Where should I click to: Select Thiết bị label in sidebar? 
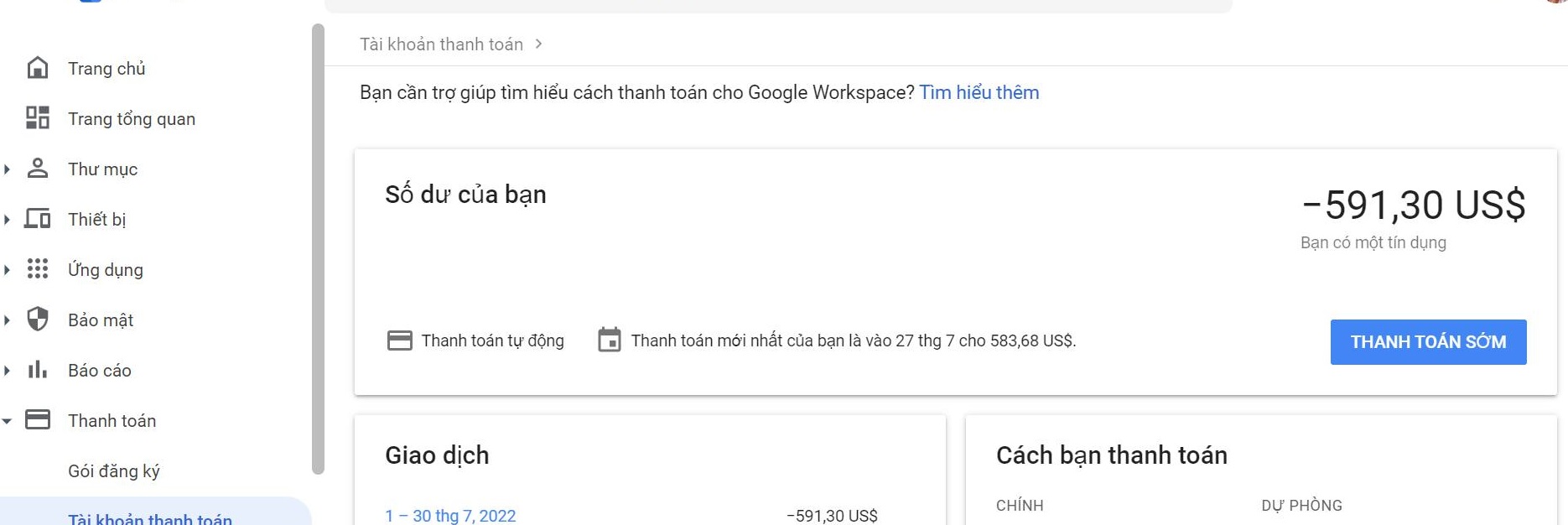tap(97, 220)
